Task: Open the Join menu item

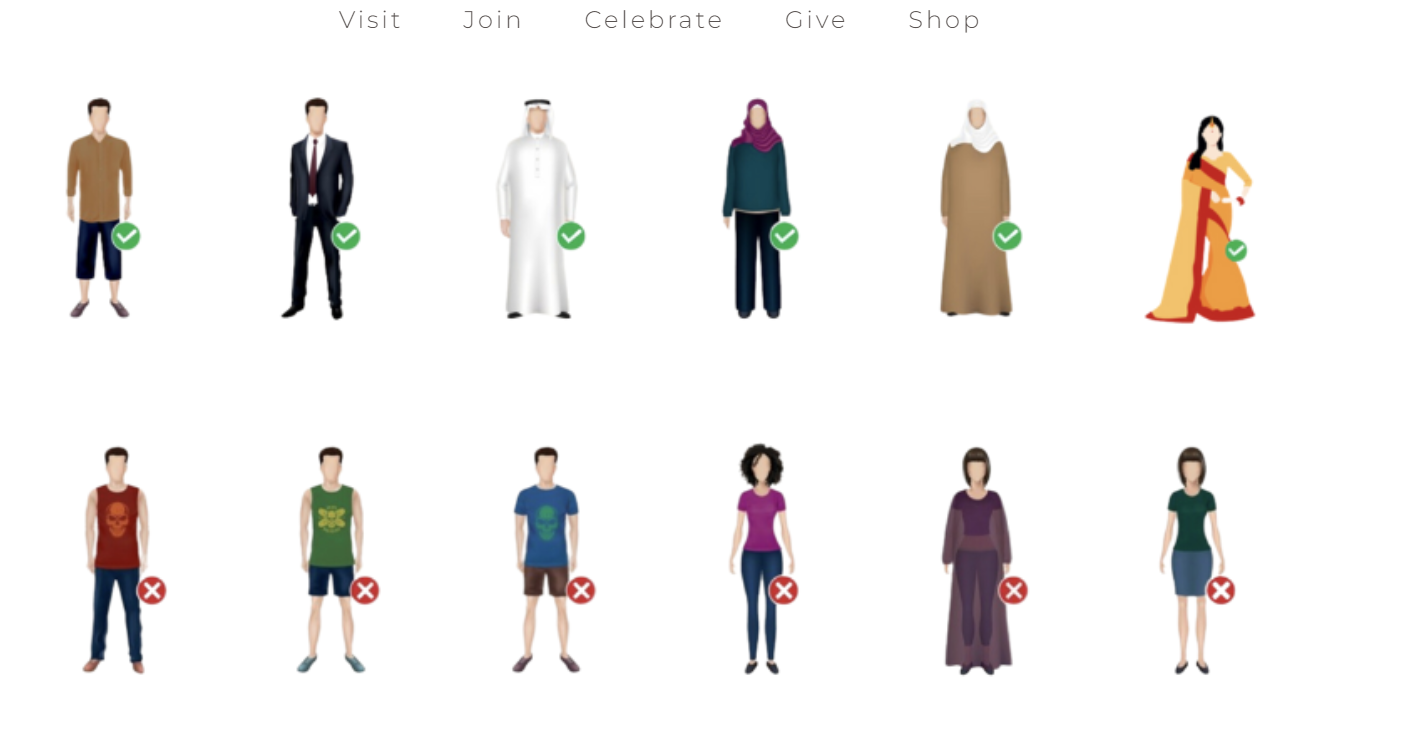Action: pos(492,20)
